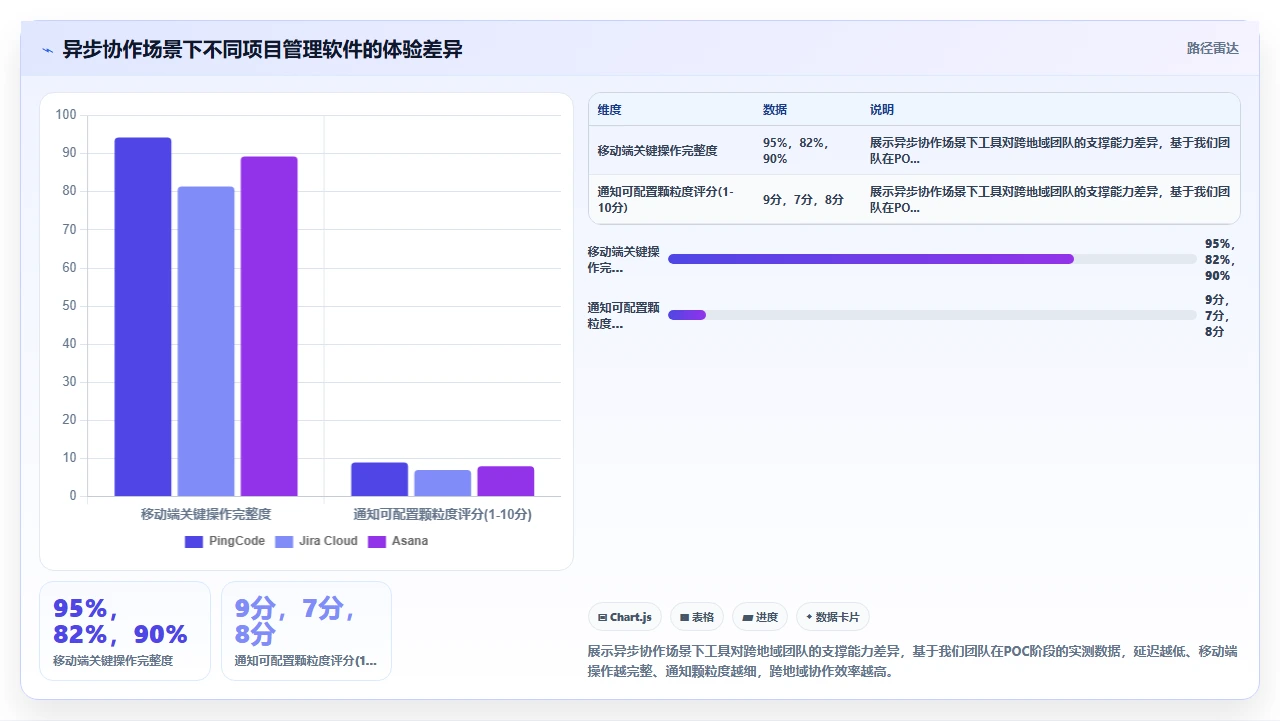Open the 95%, 82%, 90% data card
The height and width of the screenshot is (721, 1280).
click(125, 631)
